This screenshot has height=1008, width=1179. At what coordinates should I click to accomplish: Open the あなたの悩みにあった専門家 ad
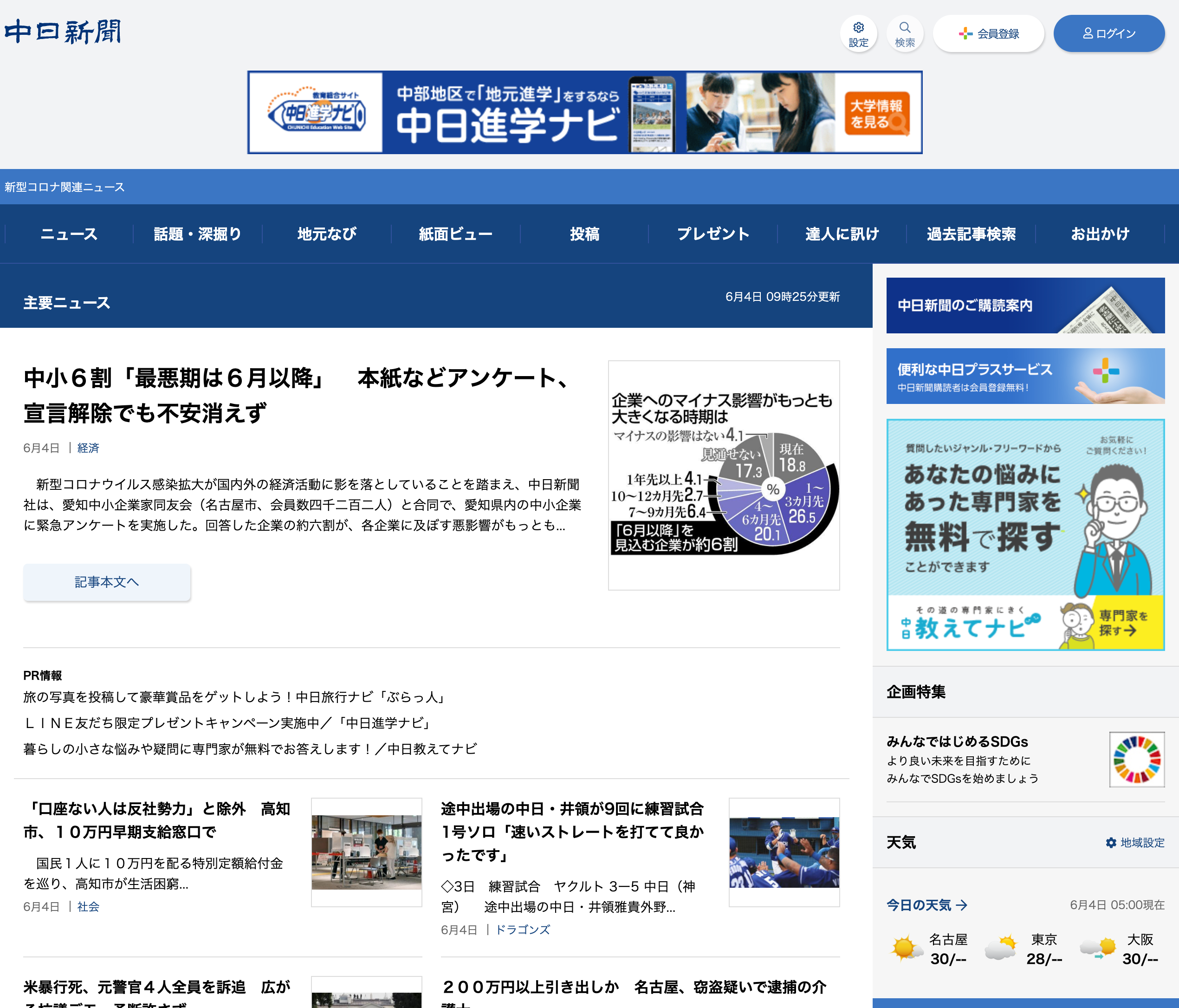(1025, 534)
